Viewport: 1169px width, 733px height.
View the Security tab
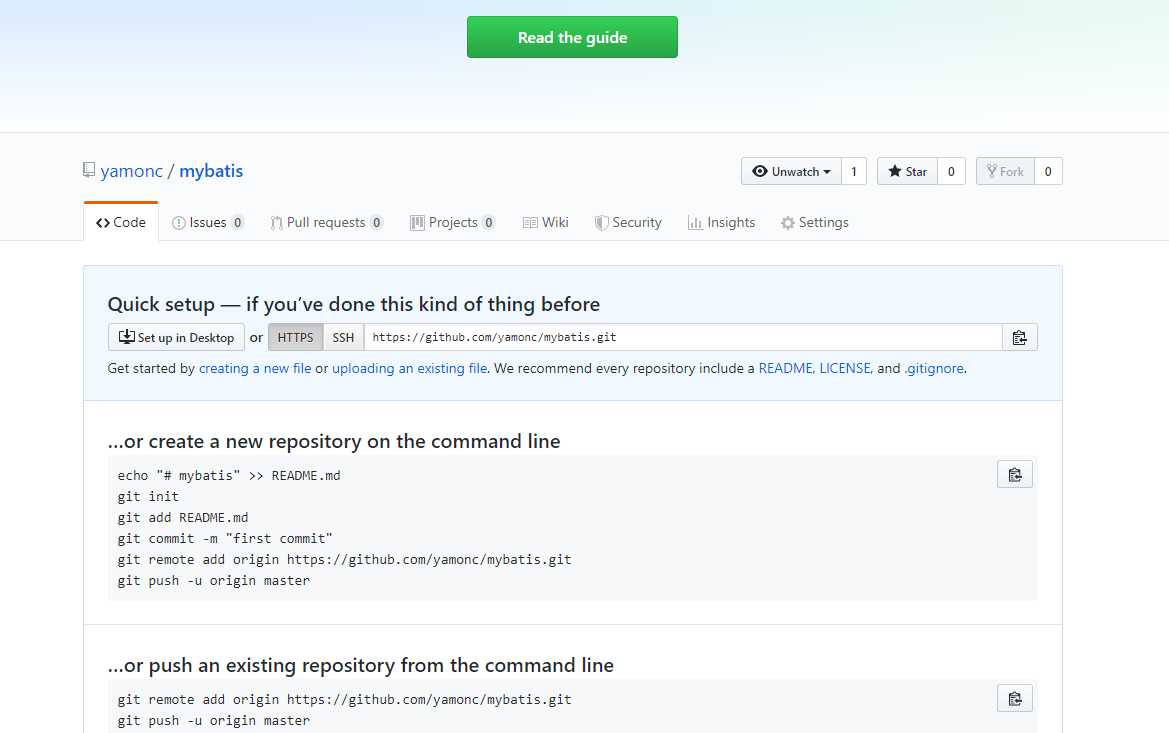628,223
